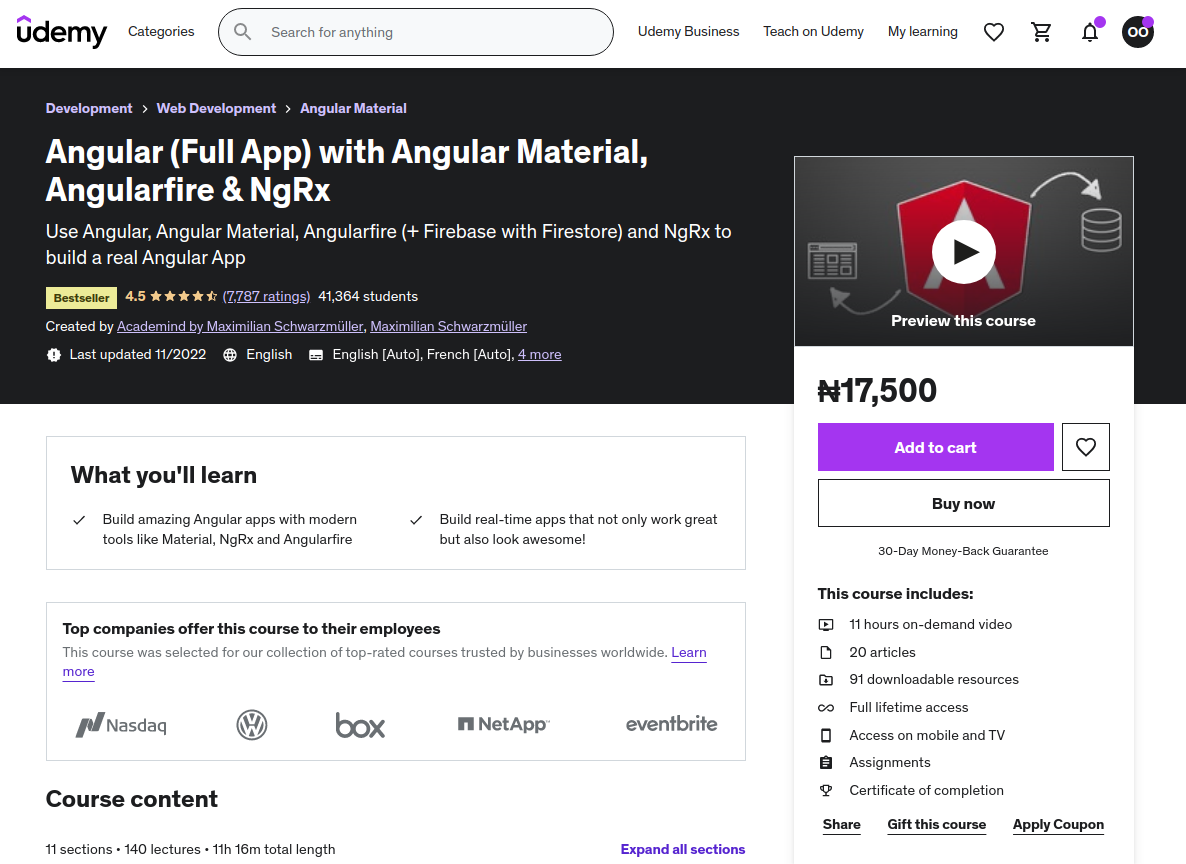Open Udemy Business
The image size is (1186, 864).
[688, 32]
